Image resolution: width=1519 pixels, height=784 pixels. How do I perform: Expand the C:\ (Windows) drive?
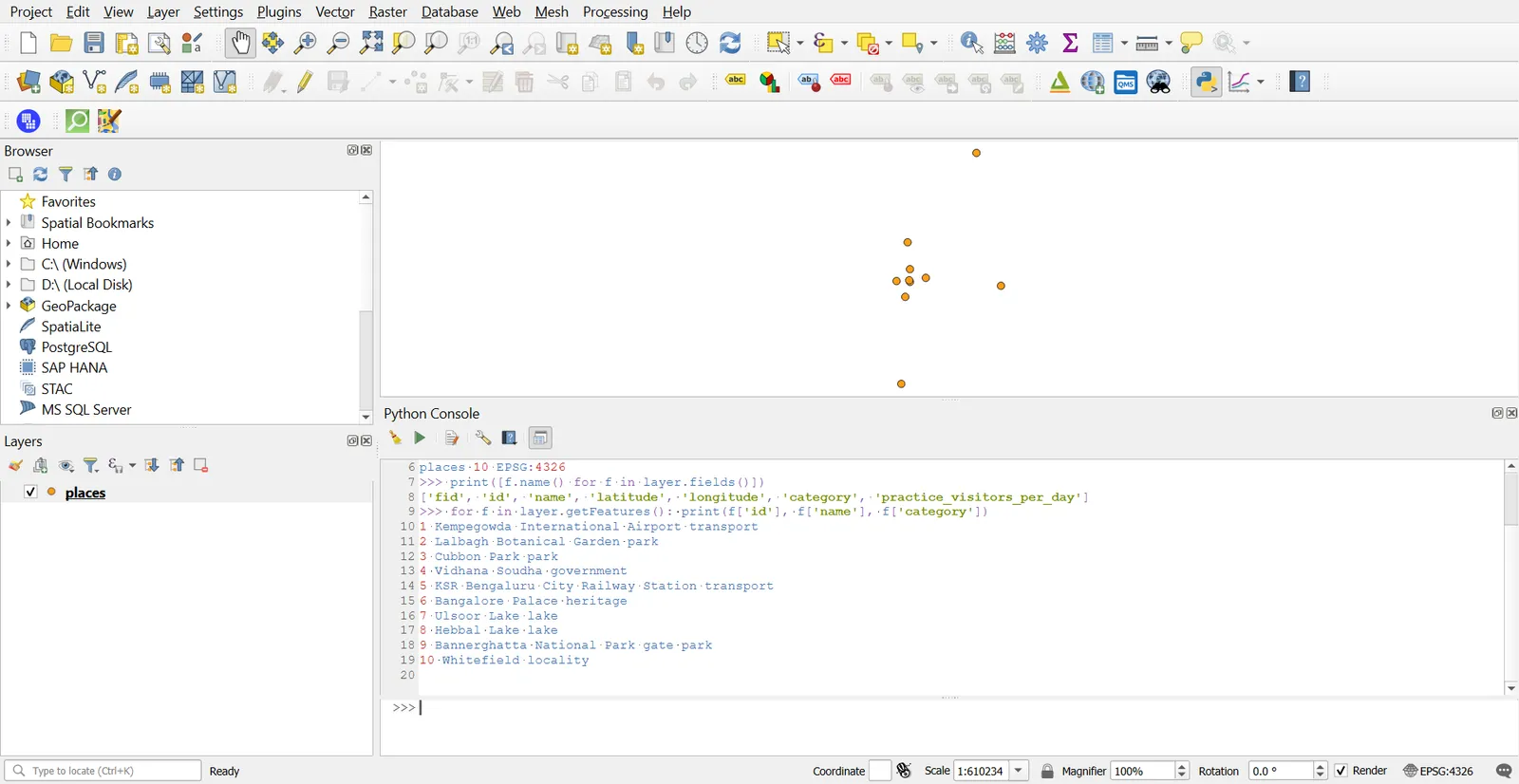[9, 264]
